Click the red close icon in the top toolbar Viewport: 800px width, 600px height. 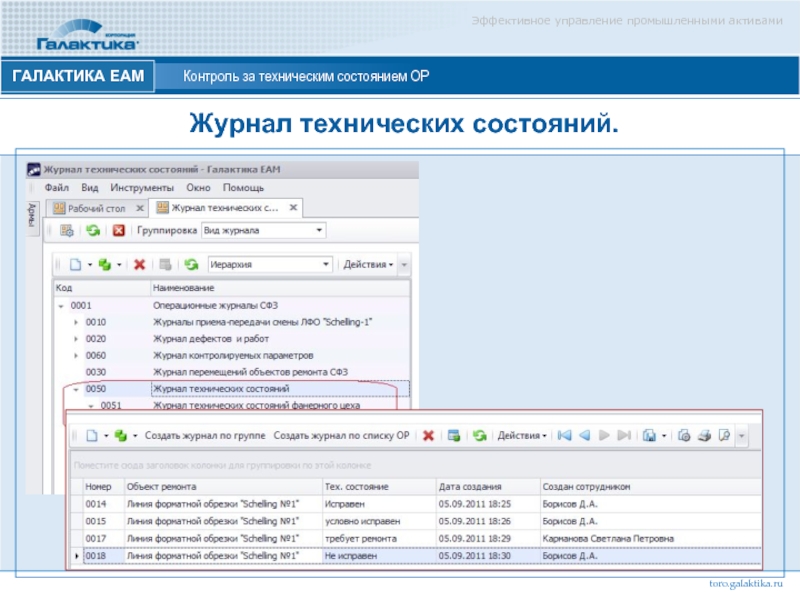(x=118, y=231)
